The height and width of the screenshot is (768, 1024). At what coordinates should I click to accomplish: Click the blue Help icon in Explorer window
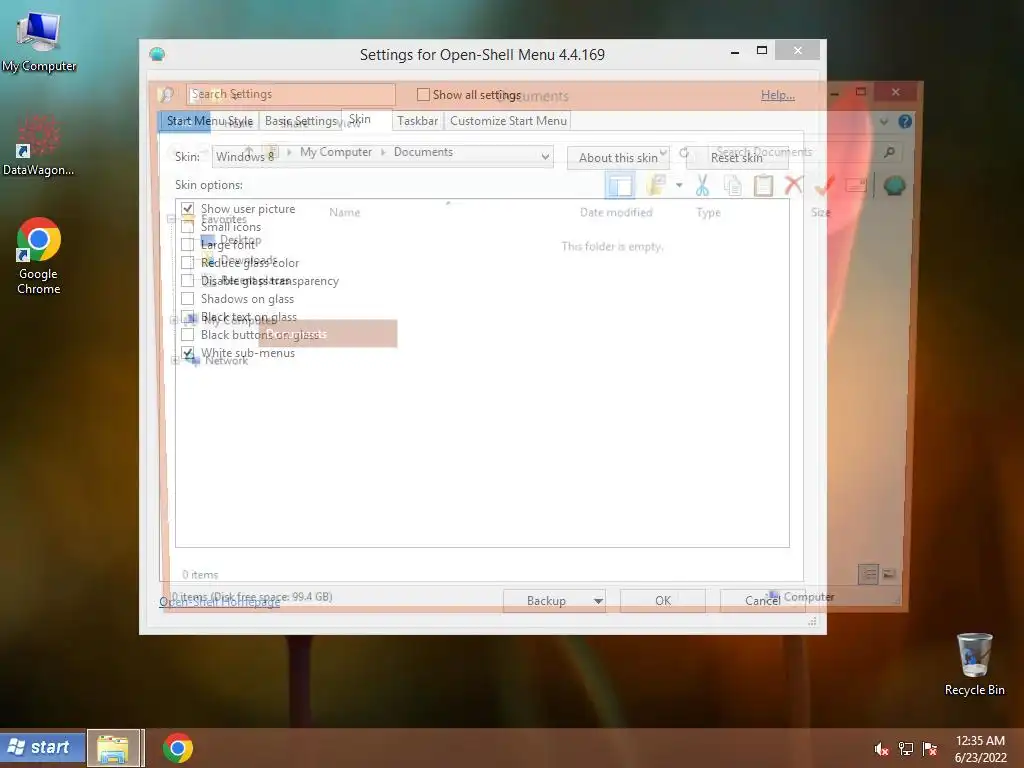904,121
